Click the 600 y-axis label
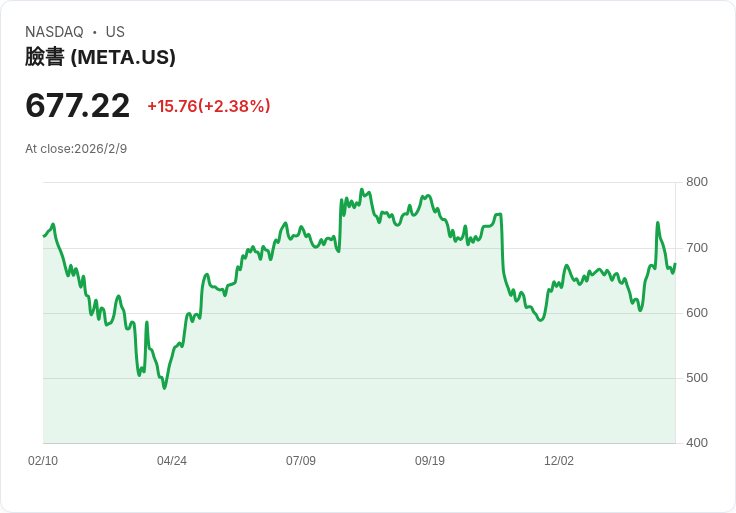The width and height of the screenshot is (736, 513). (x=697, y=313)
